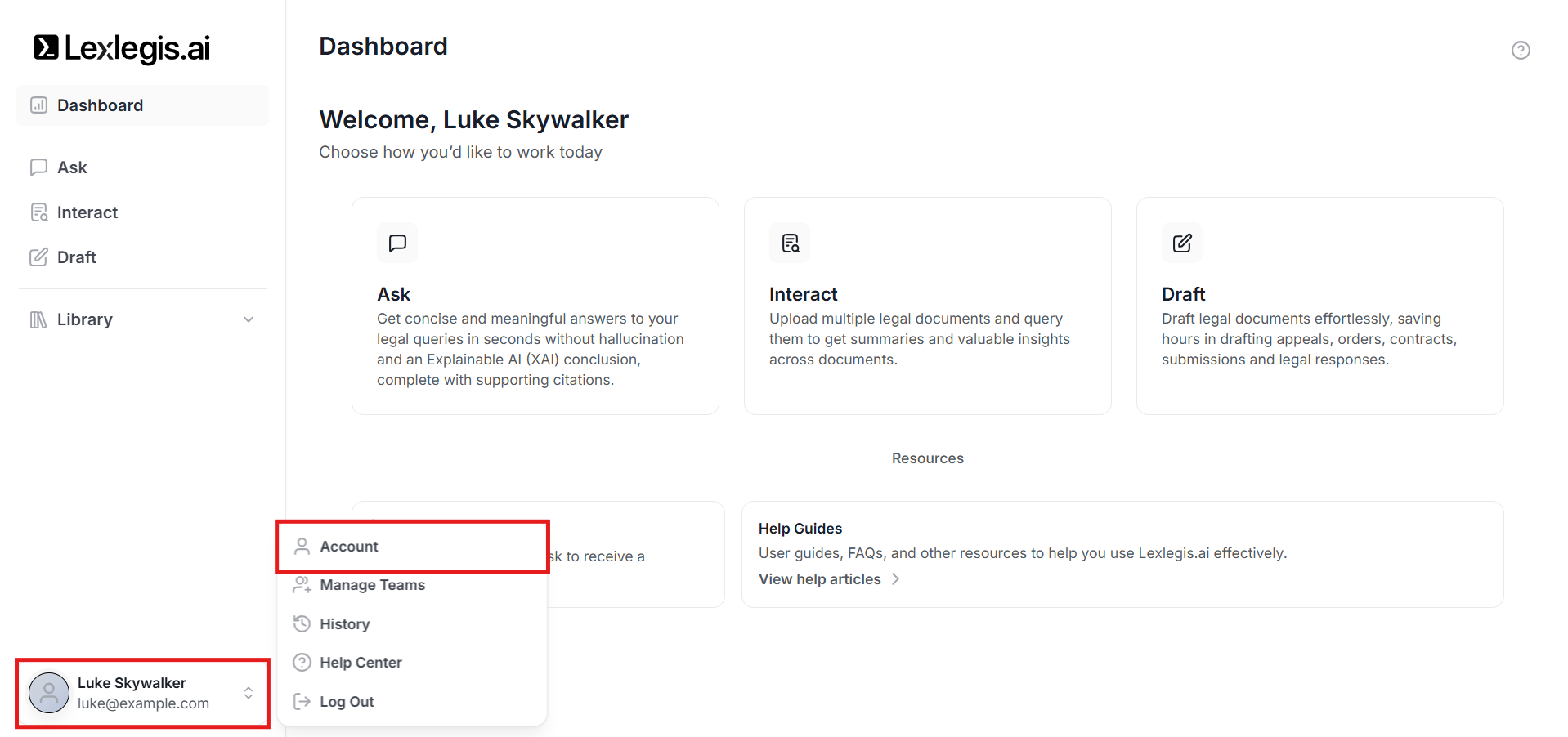Image resolution: width=1568 pixels, height=737 pixels.
Task: Choose Manage Teams in the menu
Action: [372, 585]
